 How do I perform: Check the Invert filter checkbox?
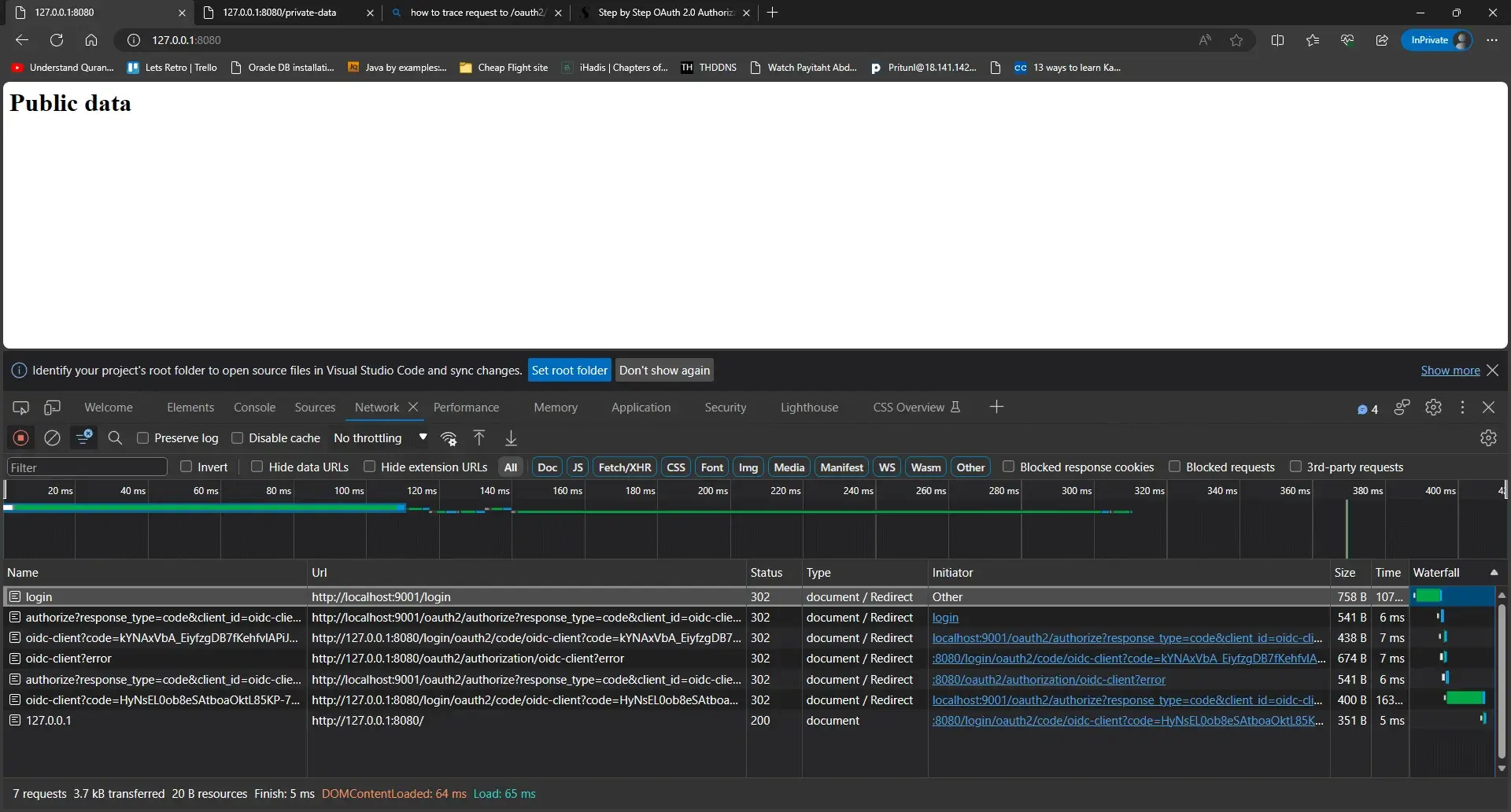click(187, 467)
